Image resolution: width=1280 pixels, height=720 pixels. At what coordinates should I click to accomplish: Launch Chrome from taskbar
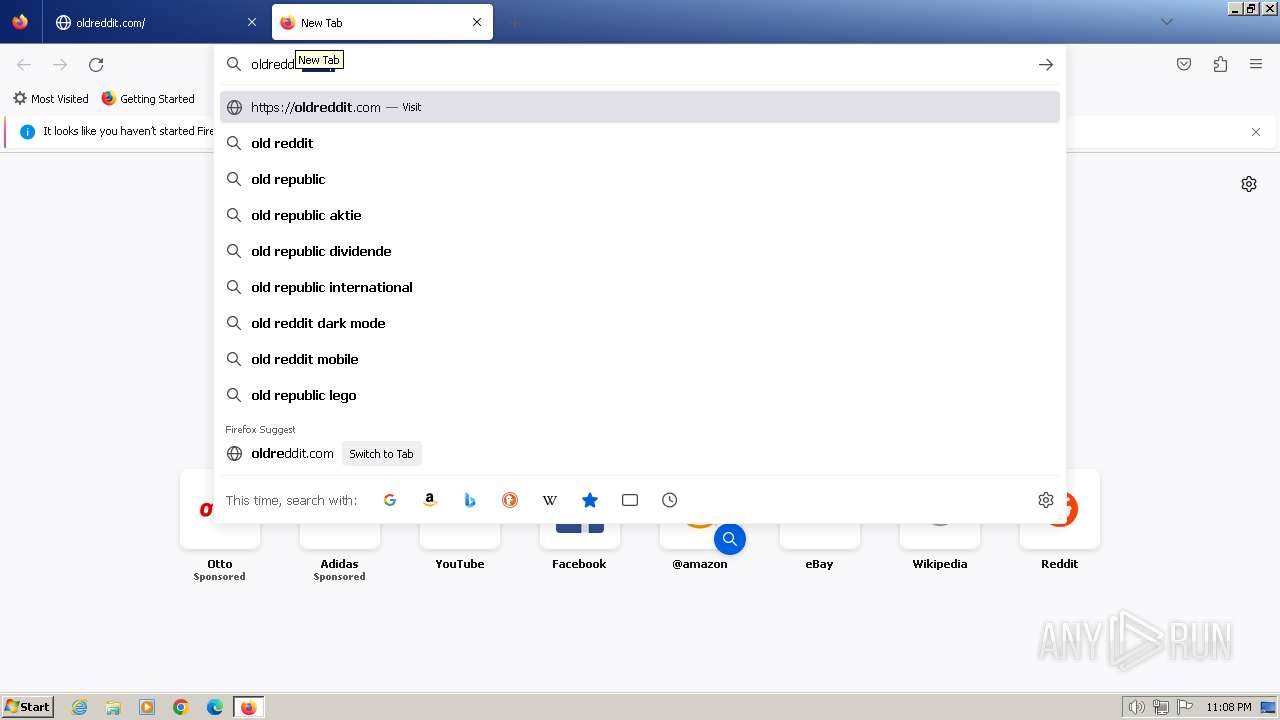pos(181,707)
